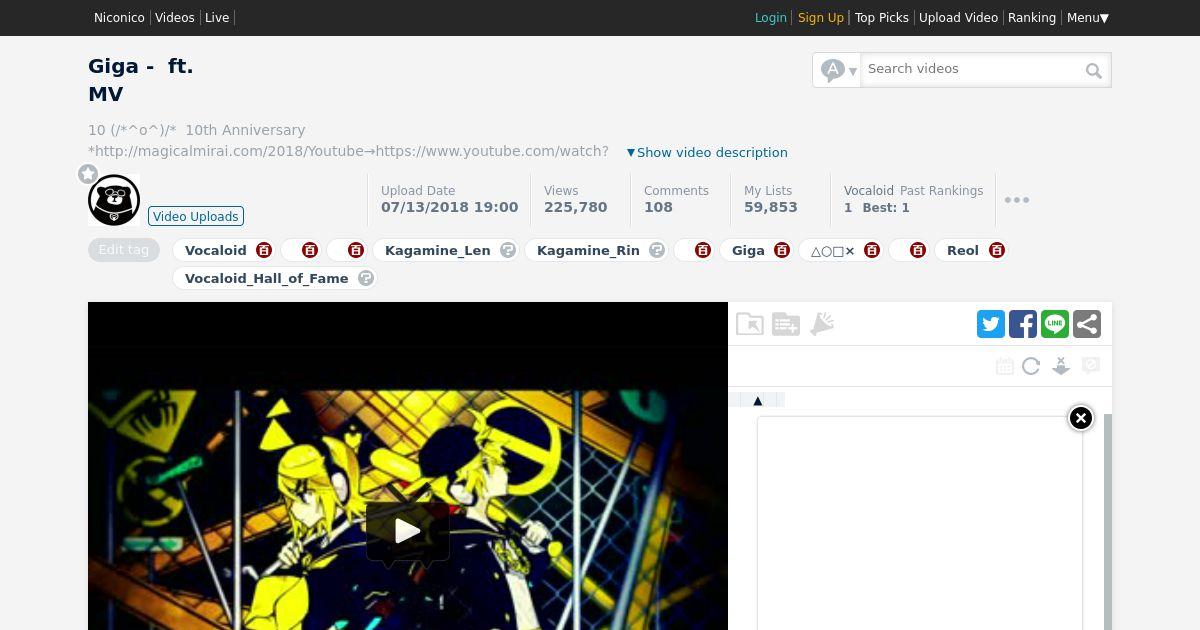The width and height of the screenshot is (1200, 630).
Task: Open the dictionary icon beside Giga tag
Action: (782, 250)
